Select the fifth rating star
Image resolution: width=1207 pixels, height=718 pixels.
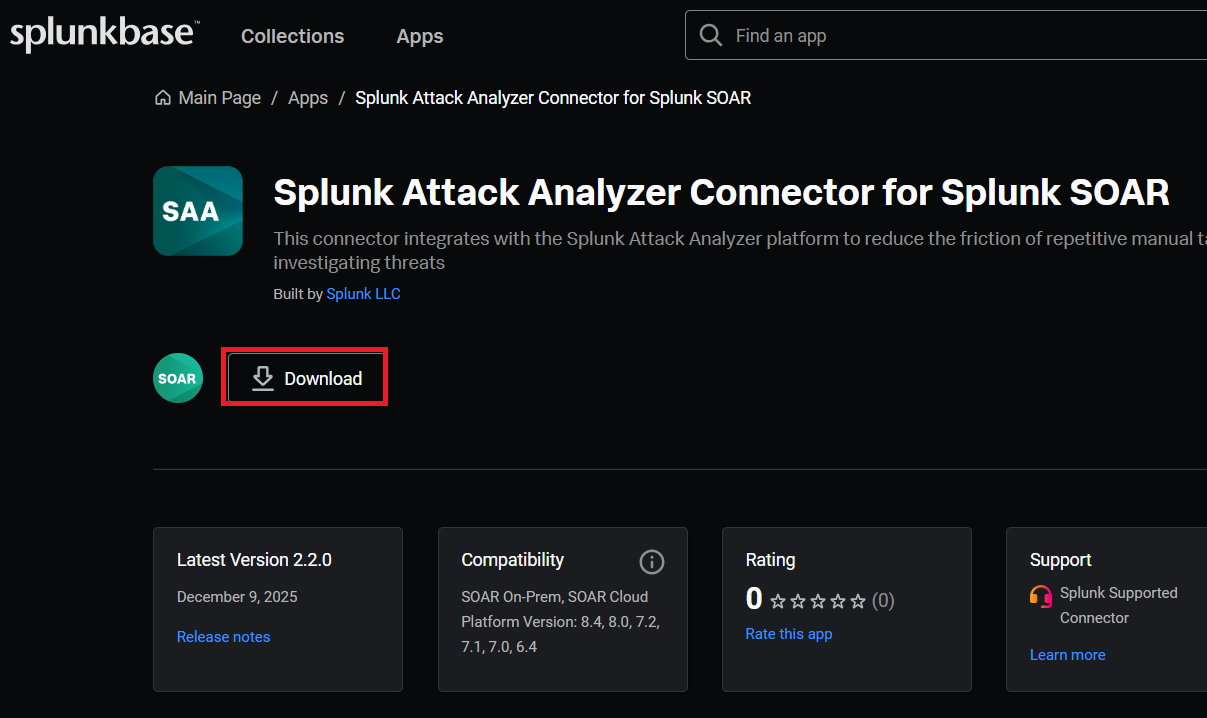857,601
